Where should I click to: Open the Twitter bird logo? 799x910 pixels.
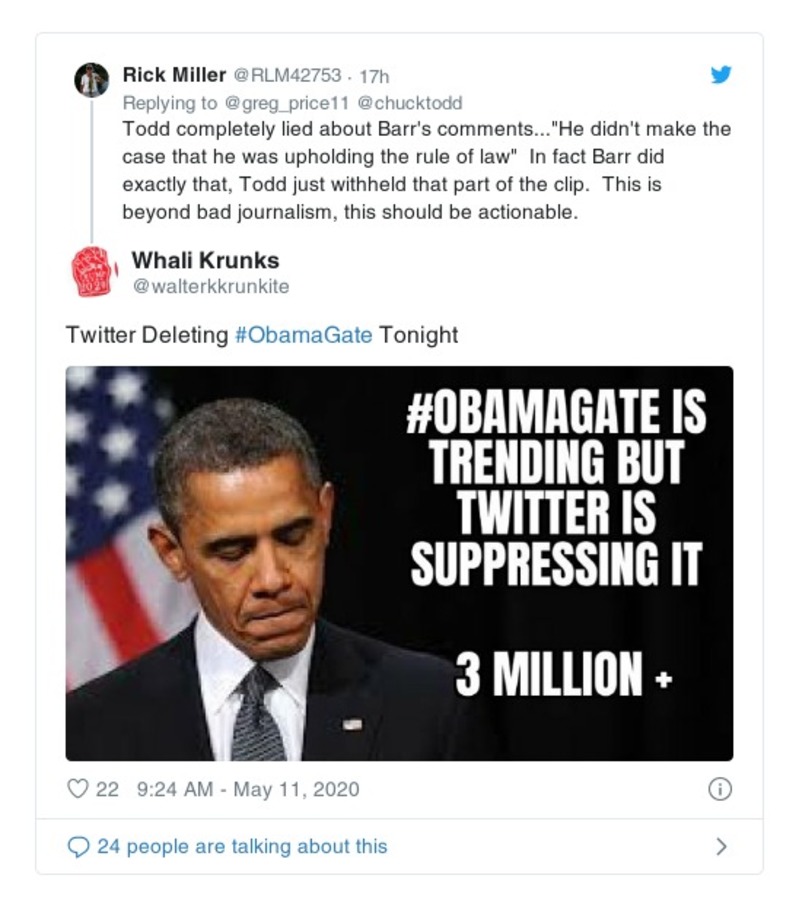[x=720, y=75]
